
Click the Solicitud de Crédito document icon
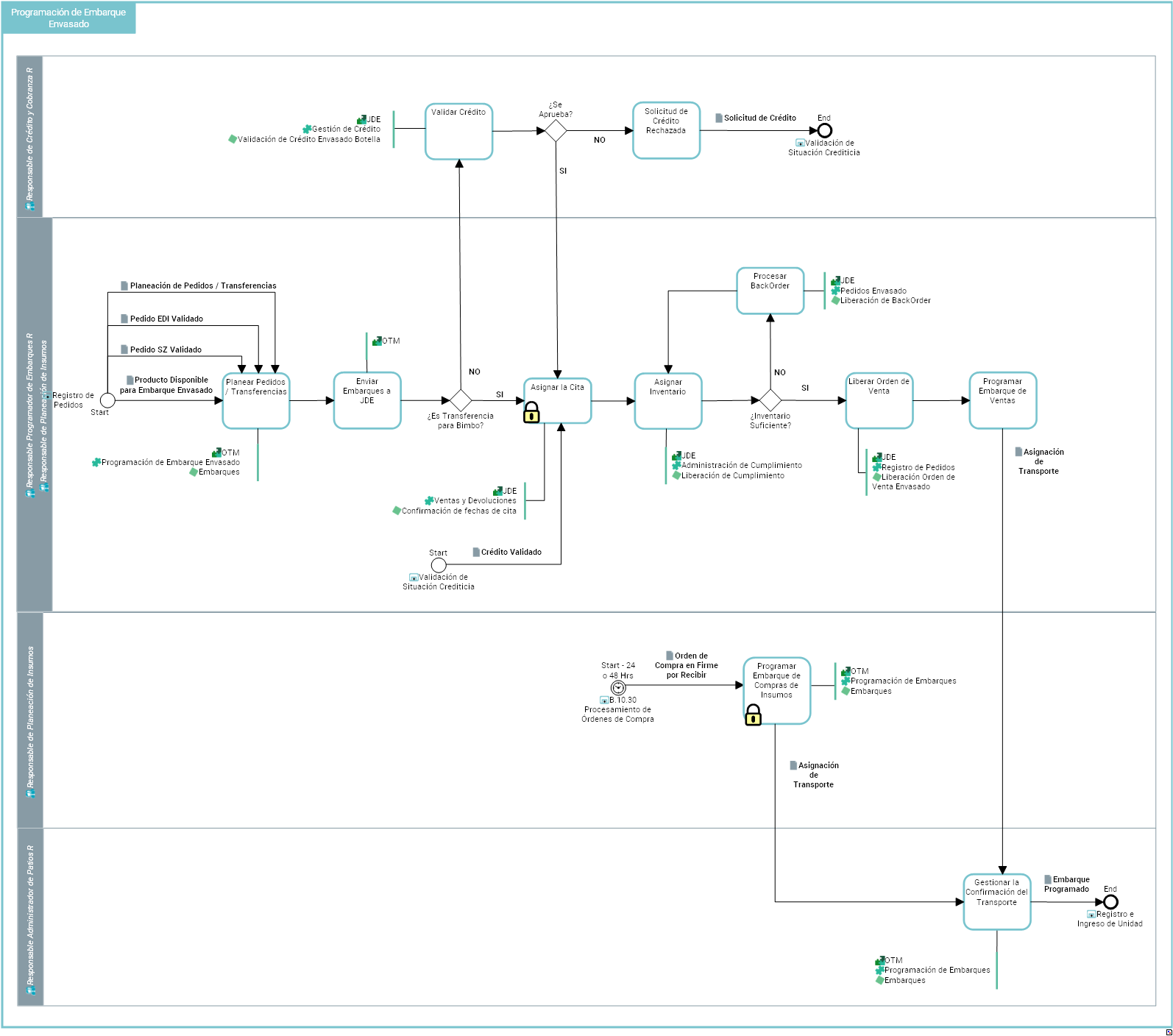pyautogui.click(x=719, y=118)
